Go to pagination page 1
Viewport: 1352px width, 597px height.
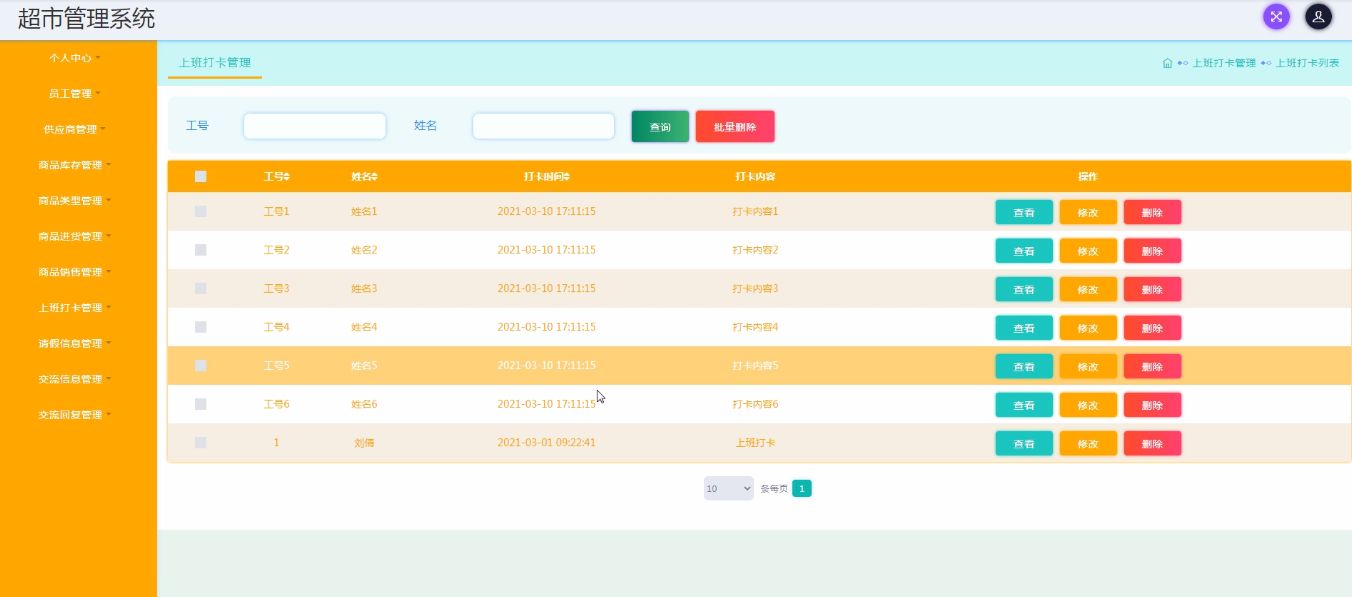(802, 489)
